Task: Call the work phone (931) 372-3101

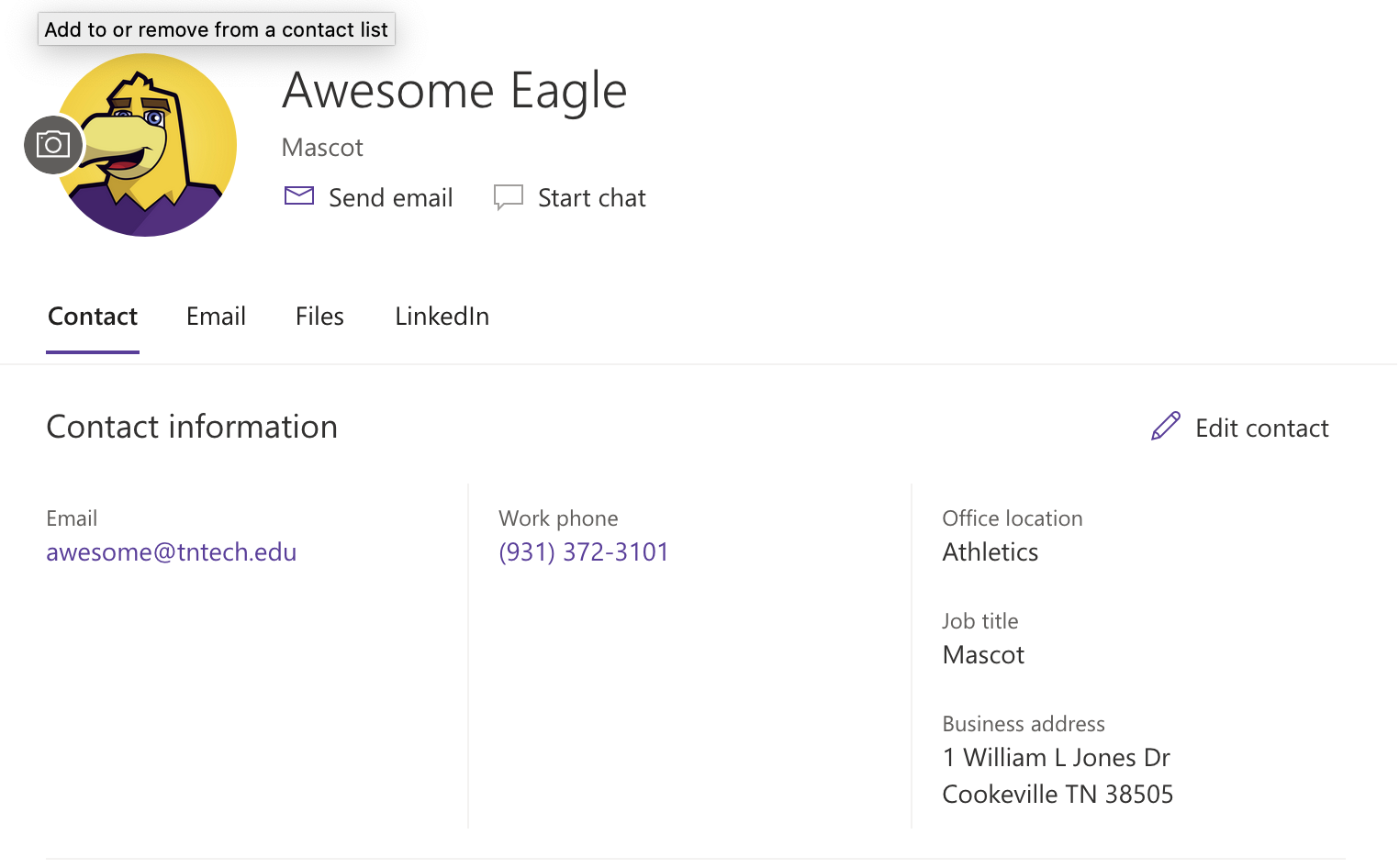Action: [x=584, y=552]
